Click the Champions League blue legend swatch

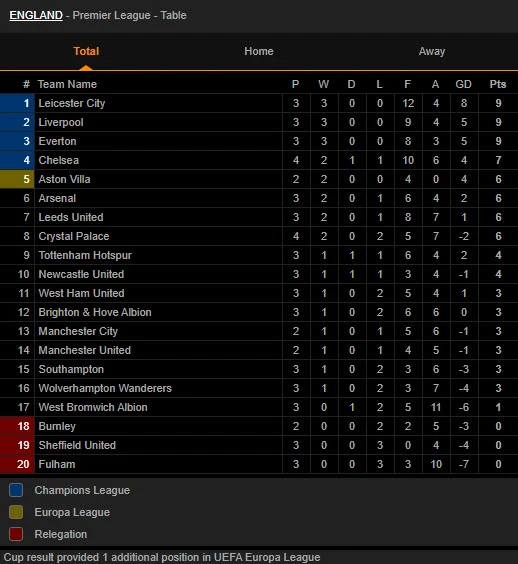pos(16,490)
